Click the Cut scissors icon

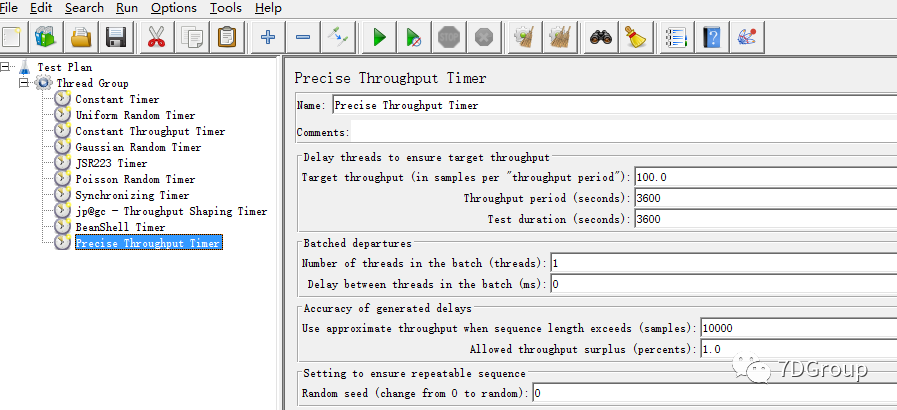(x=156, y=38)
